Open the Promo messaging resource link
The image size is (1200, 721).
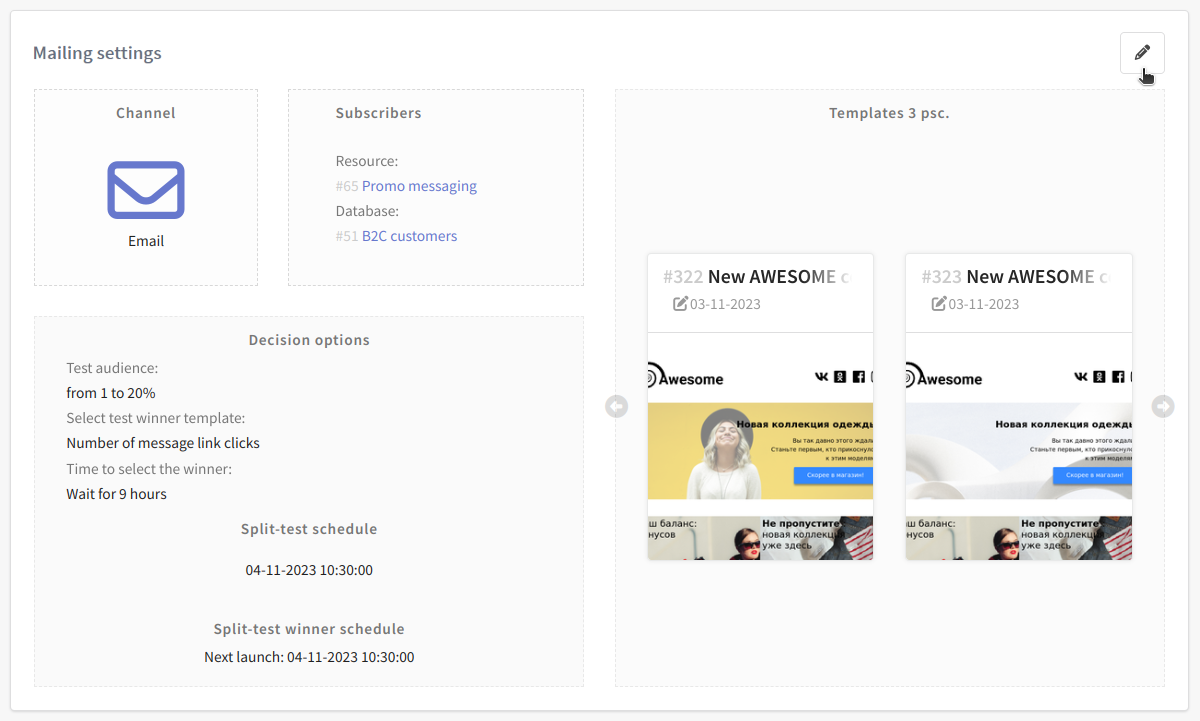(419, 186)
